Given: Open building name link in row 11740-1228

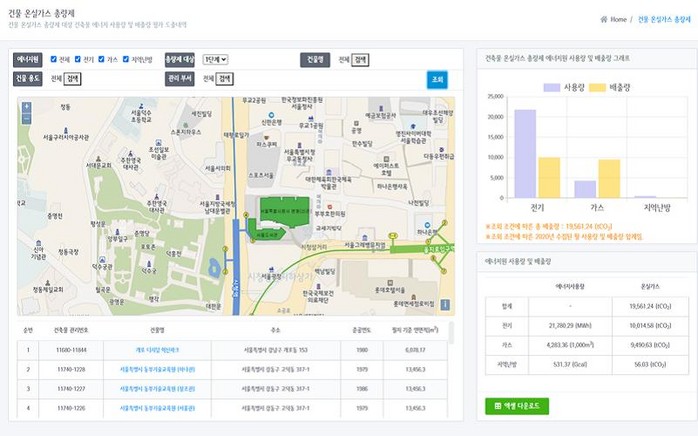Looking at the screenshot, I should (x=157, y=370).
